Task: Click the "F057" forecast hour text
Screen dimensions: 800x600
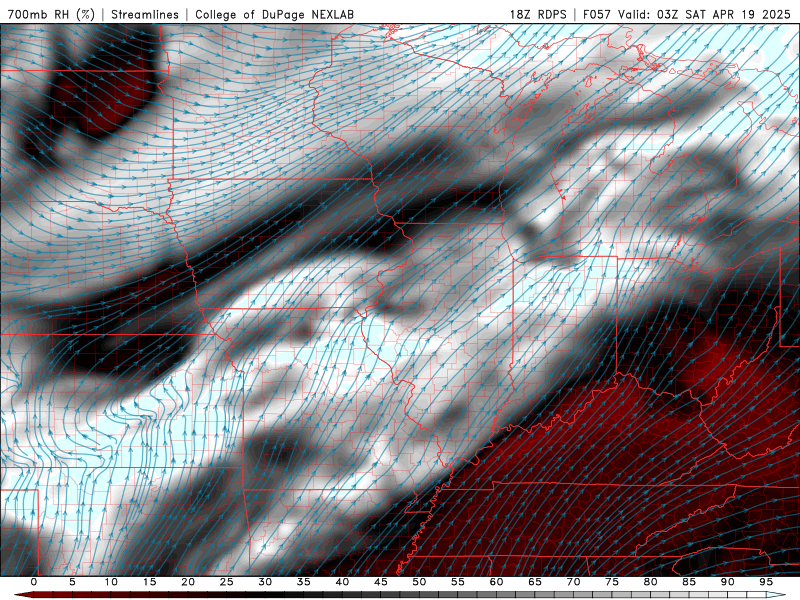Action: coord(597,14)
